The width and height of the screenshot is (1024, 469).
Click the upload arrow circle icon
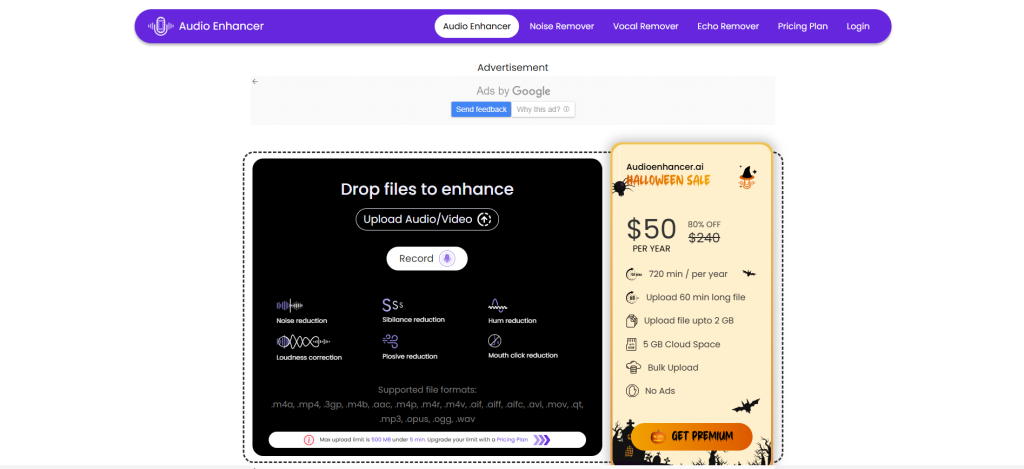(484, 219)
